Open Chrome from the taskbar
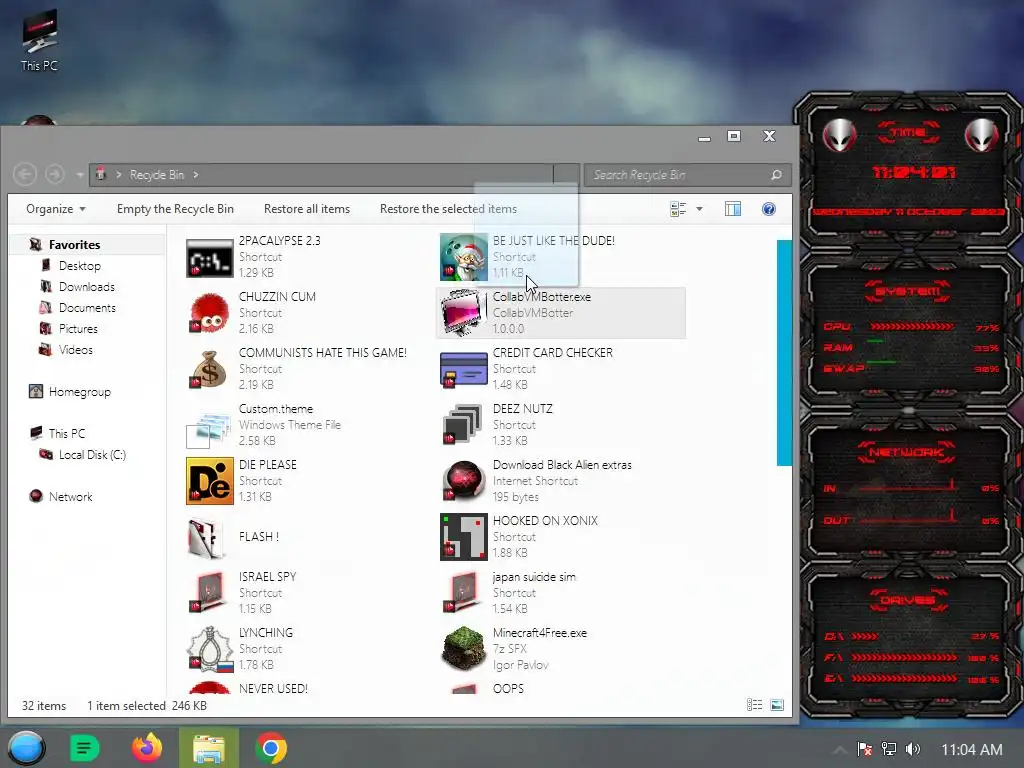1024x768 pixels. pos(271,748)
